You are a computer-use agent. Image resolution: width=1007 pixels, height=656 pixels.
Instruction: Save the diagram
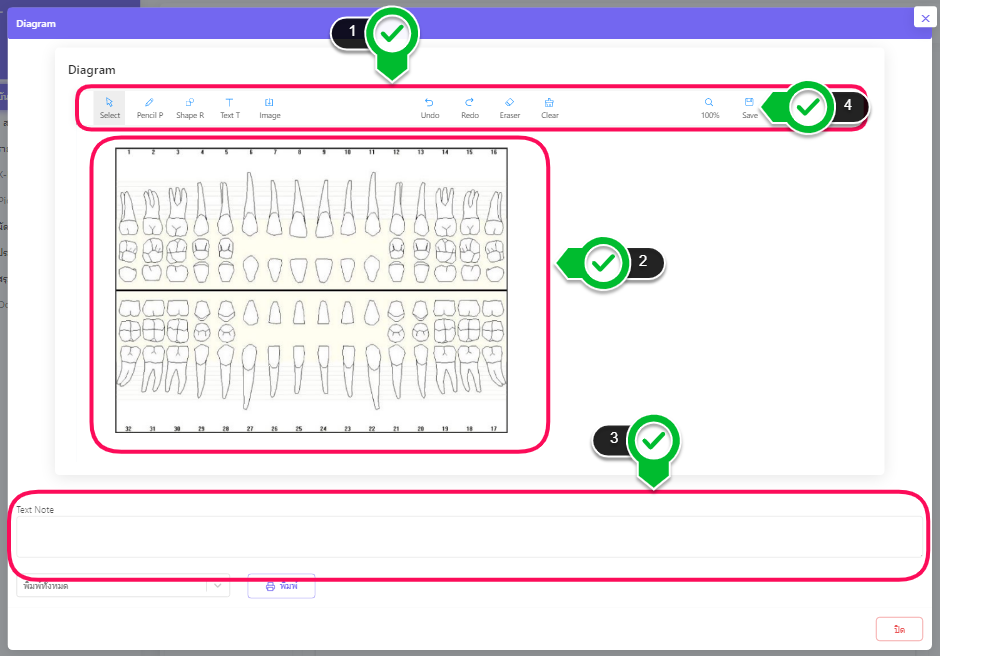pyautogui.click(x=749, y=107)
